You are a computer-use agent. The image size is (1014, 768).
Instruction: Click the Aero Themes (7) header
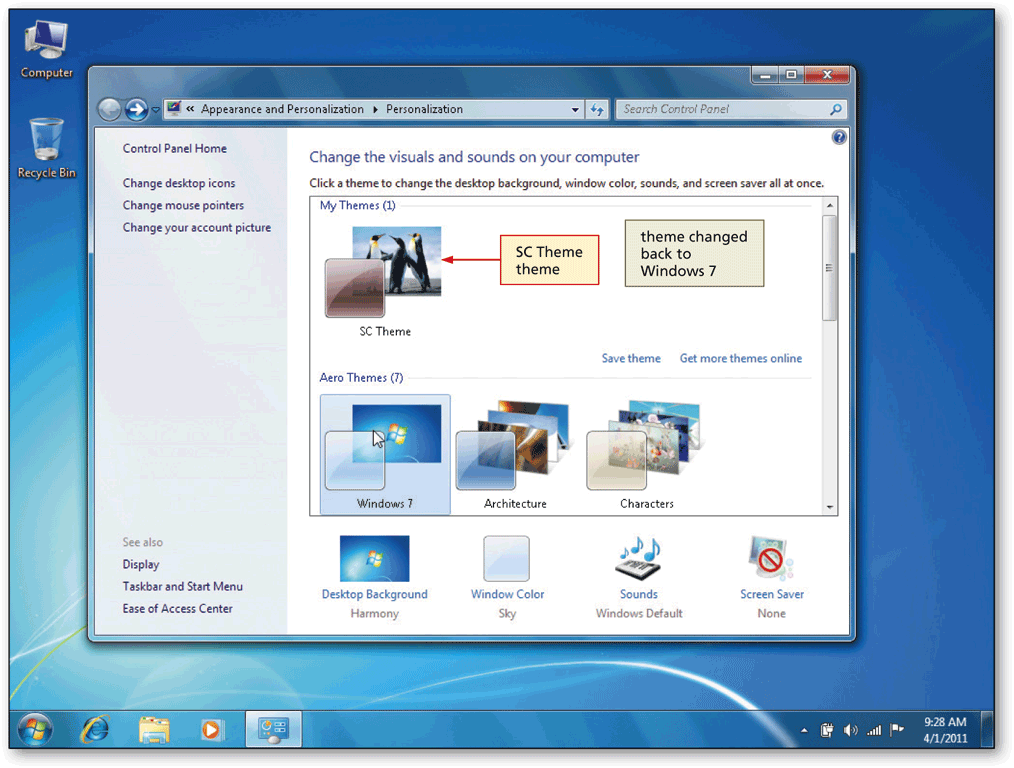click(x=361, y=378)
